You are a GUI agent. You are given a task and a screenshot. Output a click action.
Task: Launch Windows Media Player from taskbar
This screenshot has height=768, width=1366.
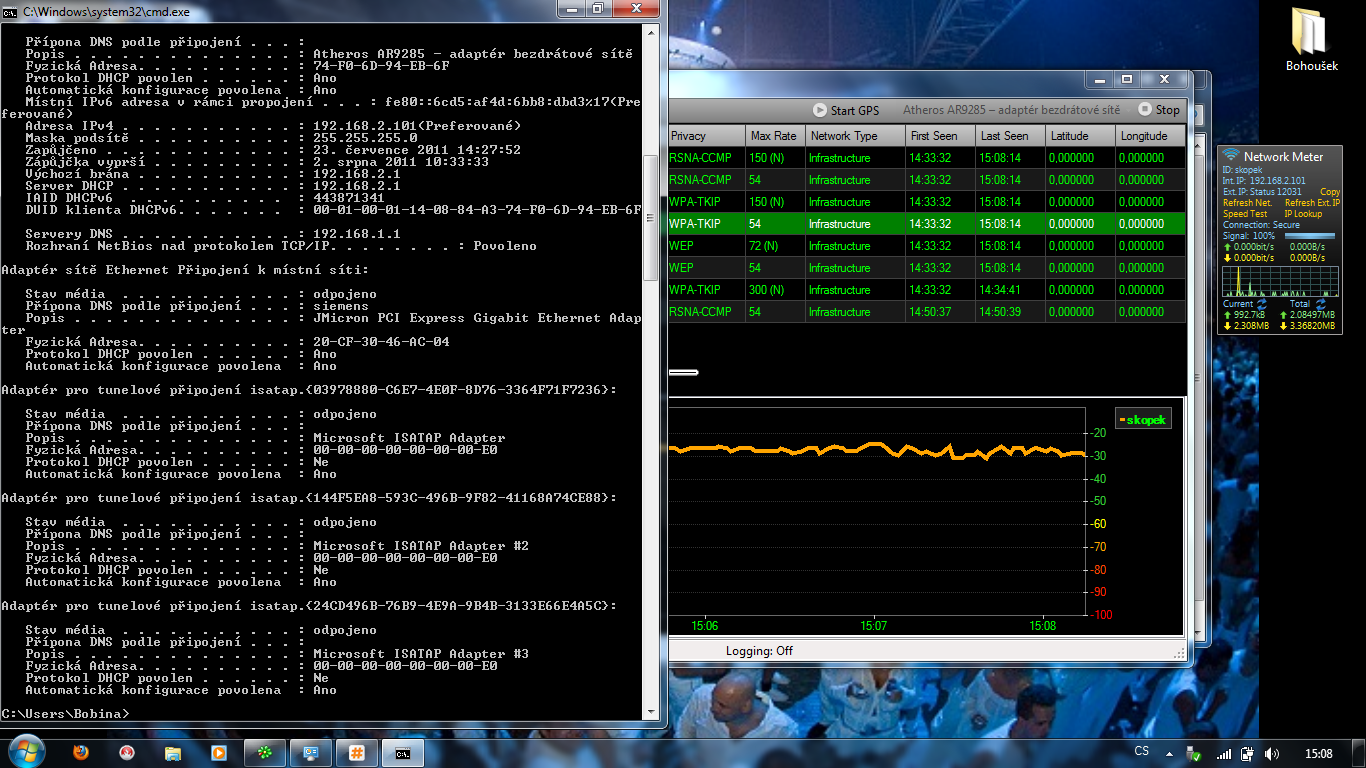(218, 752)
